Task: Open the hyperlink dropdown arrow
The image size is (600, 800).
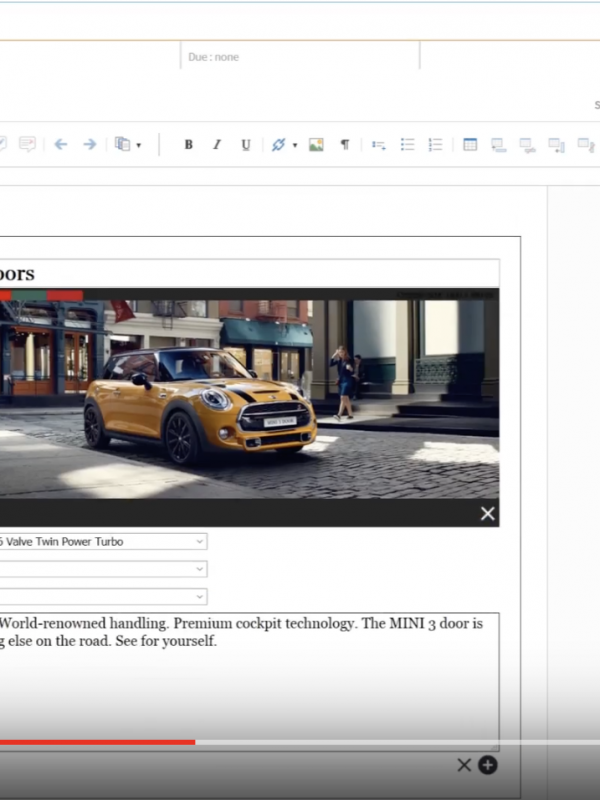Action: click(294, 145)
